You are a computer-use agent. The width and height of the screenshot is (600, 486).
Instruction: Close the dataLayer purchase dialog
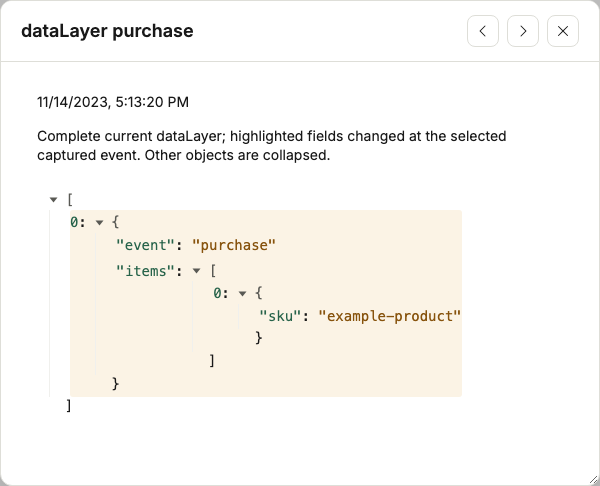pyautogui.click(x=563, y=31)
